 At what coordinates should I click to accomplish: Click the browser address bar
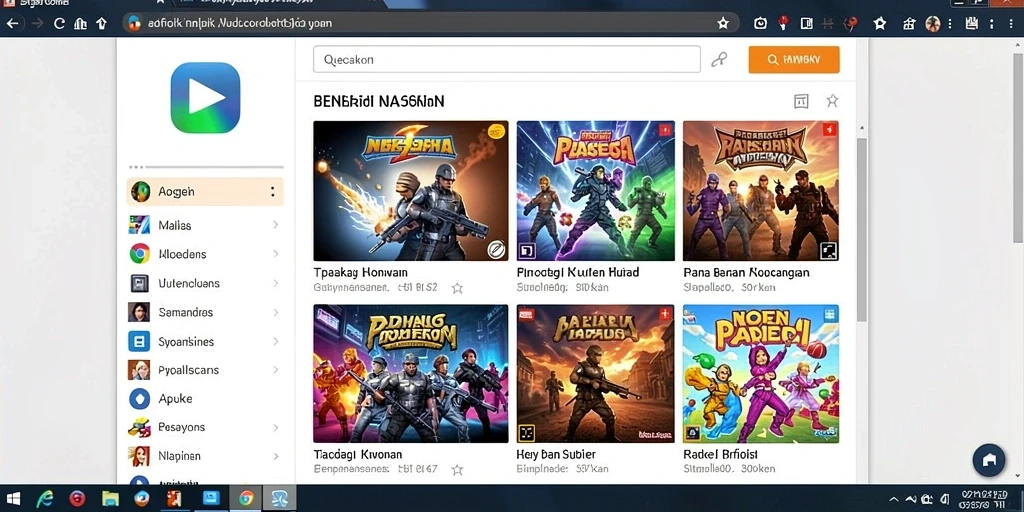[431, 24]
